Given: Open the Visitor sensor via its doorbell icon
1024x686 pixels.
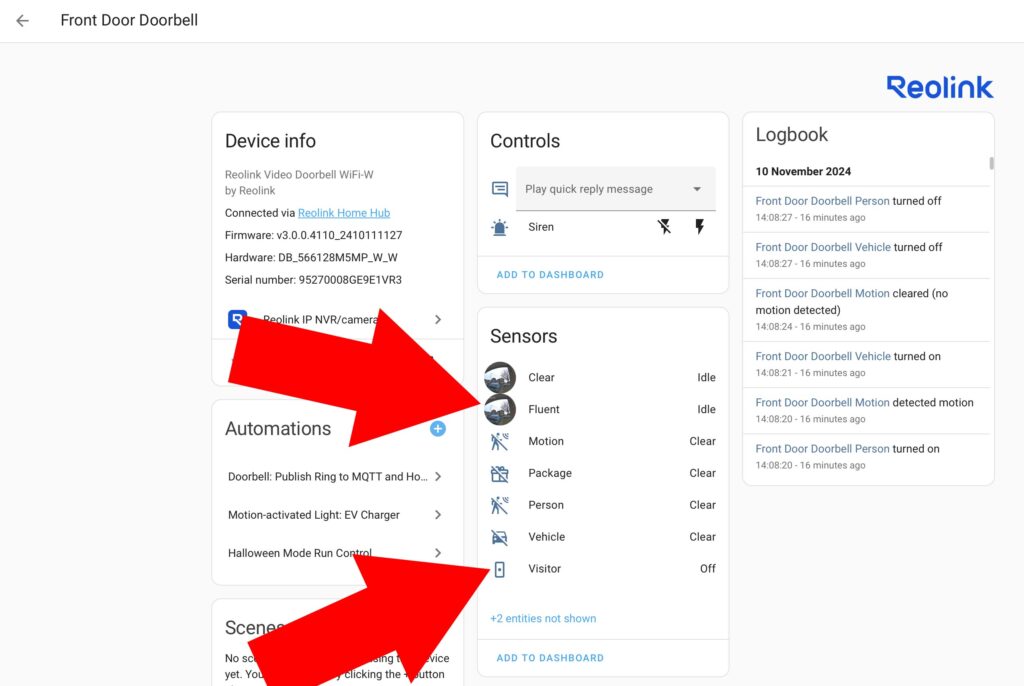Looking at the screenshot, I should click(500, 569).
